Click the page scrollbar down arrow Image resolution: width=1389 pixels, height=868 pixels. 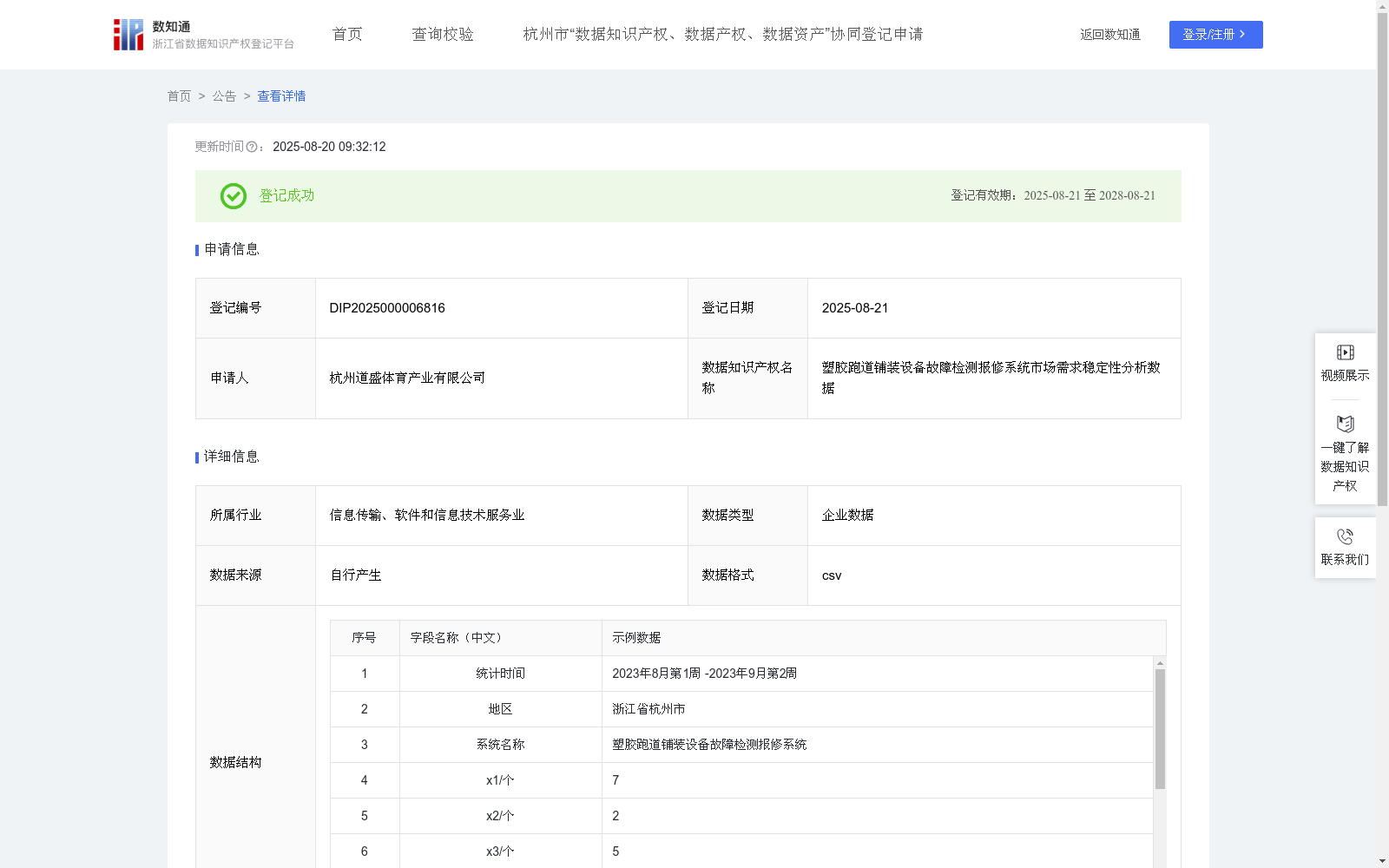point(1382,861)
